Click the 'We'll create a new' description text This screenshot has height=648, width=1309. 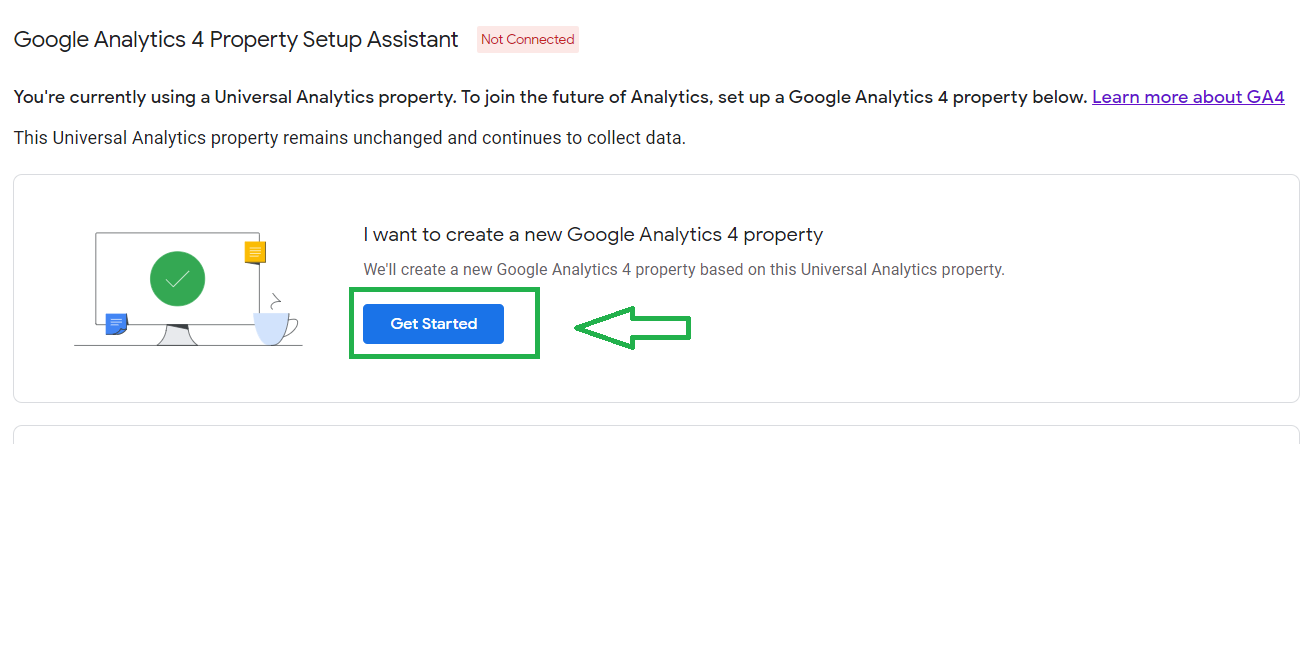683,270
